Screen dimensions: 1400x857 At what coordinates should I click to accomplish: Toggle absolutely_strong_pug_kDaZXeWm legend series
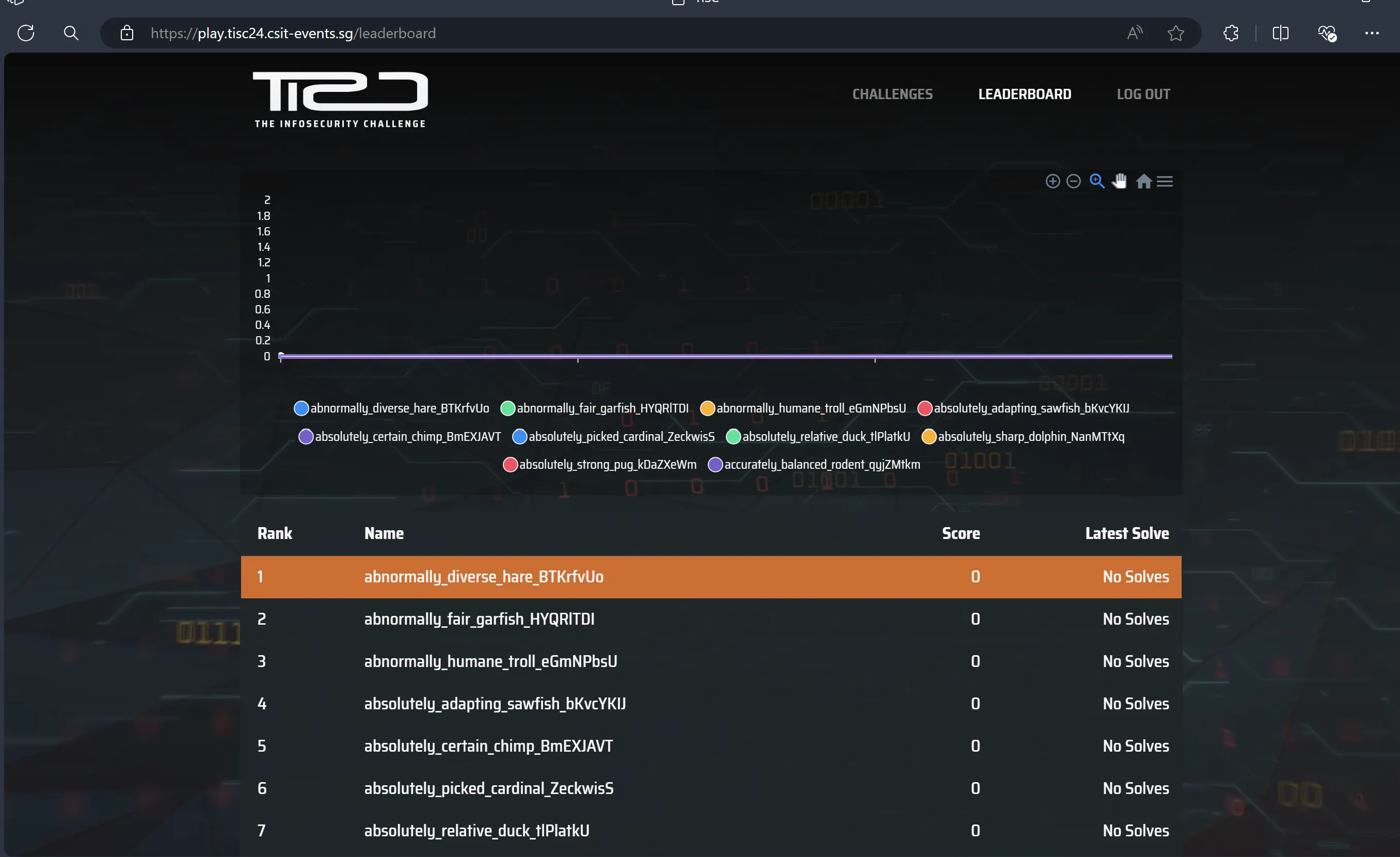(600, 464)
